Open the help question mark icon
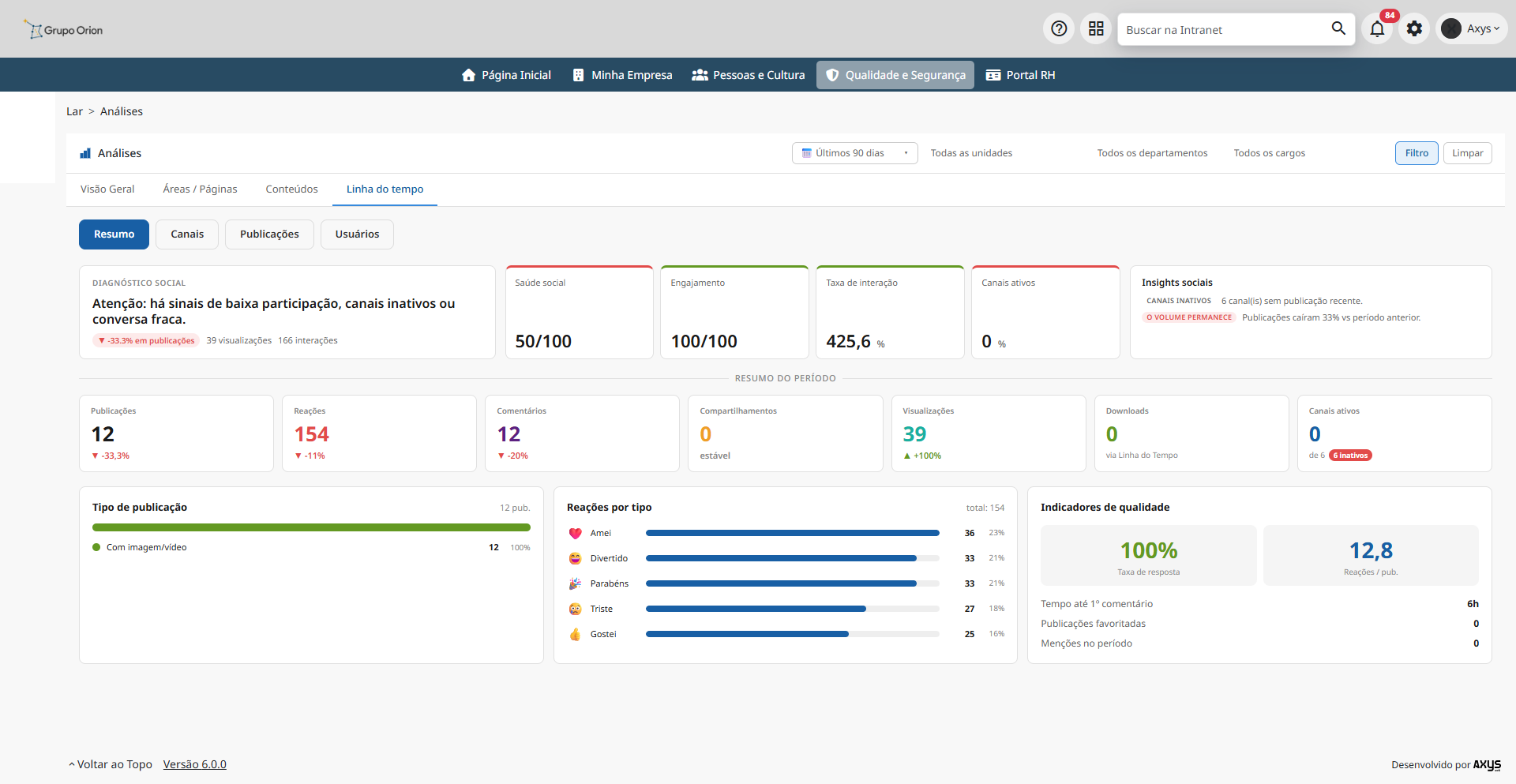 pyautogui.click(x=1059, y=29)
